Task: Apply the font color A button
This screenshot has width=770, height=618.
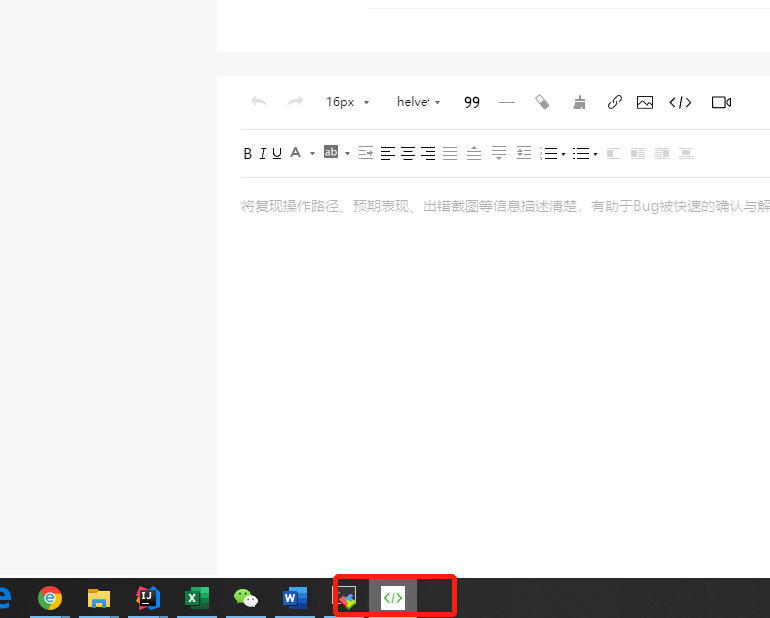Action: pyautogui.click(x=295, y=153)
